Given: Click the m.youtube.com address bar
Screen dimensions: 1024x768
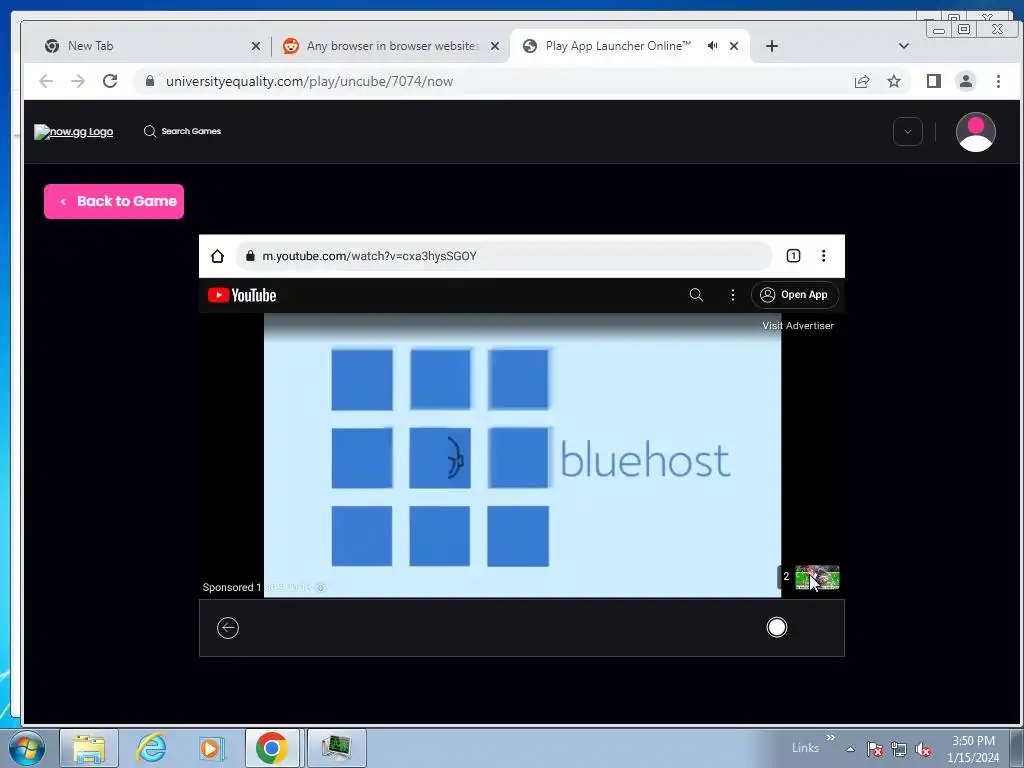Looking at the screenshot, I should [504, 256].
